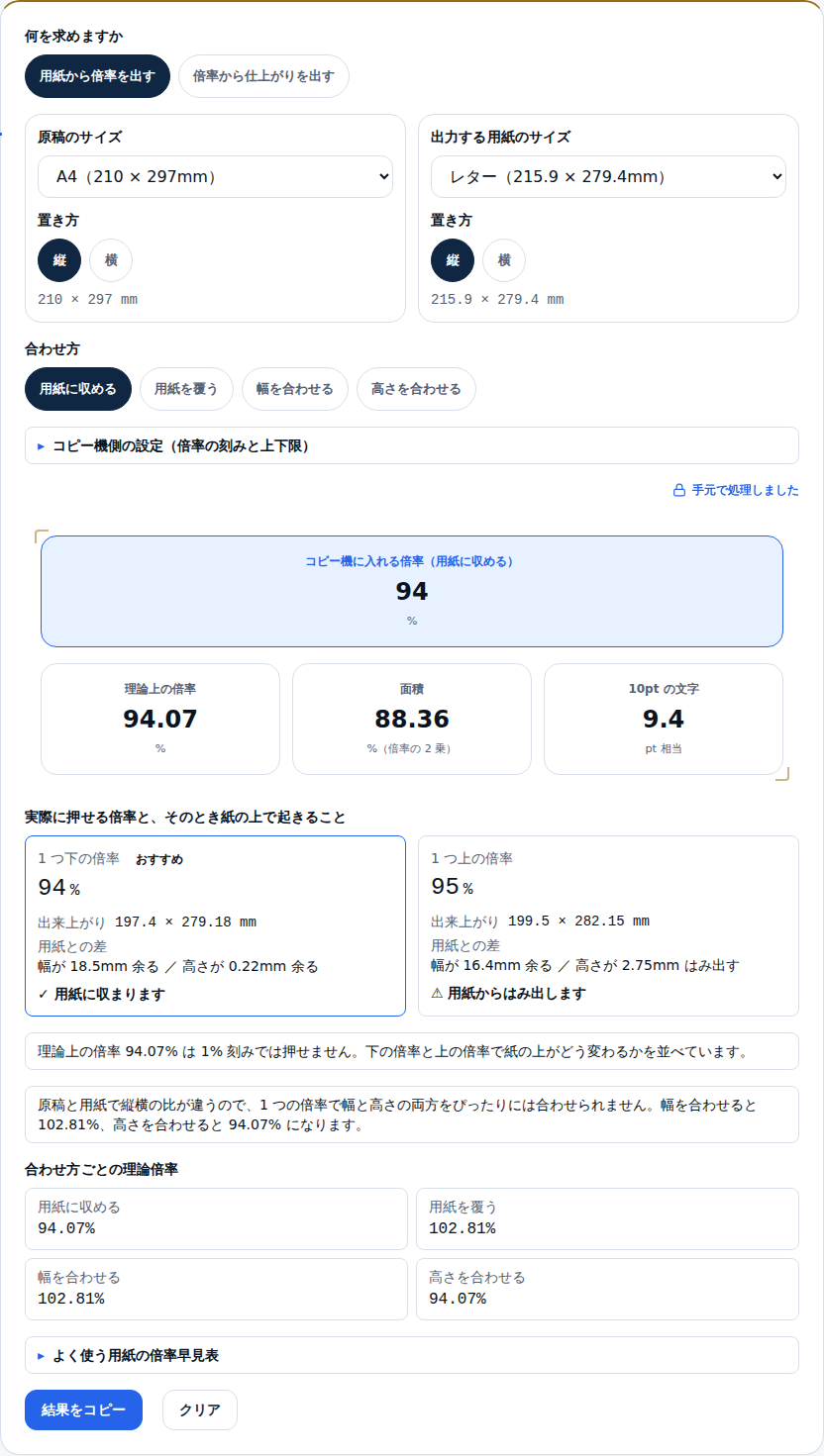The image size is (824, 1456).
Task: Select the 1つ上の倍率 95% card
Action: click(x=608, y=925)
